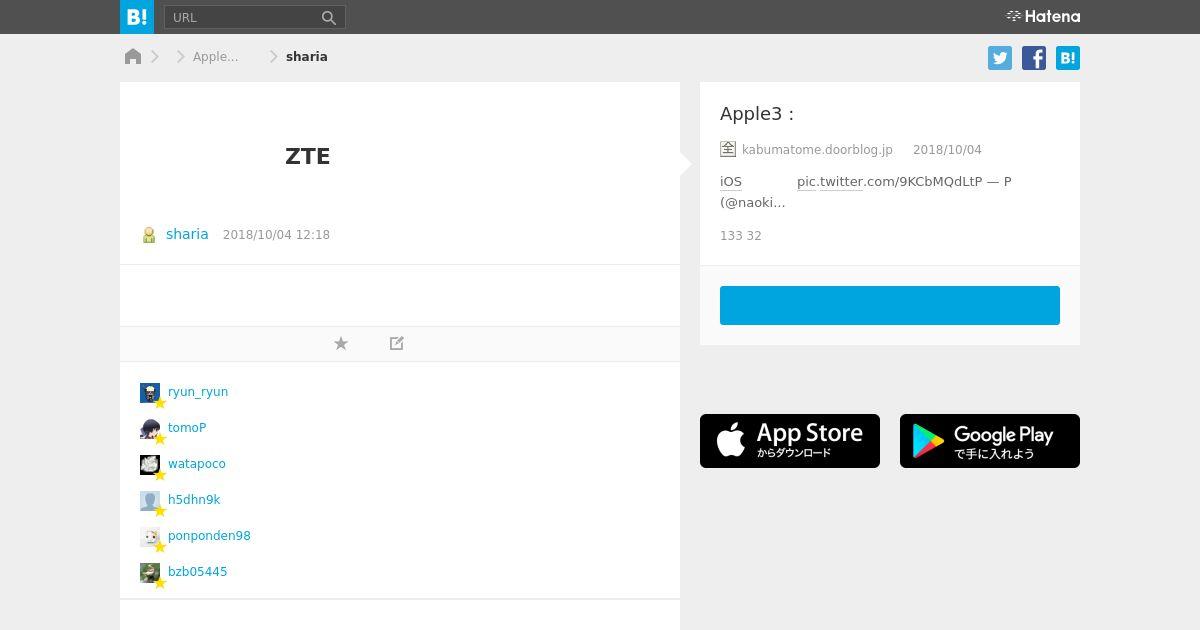Viewport: 1200px width, 630px height.
Task: Click the search magnifier icon
Action: pos(329,17)
